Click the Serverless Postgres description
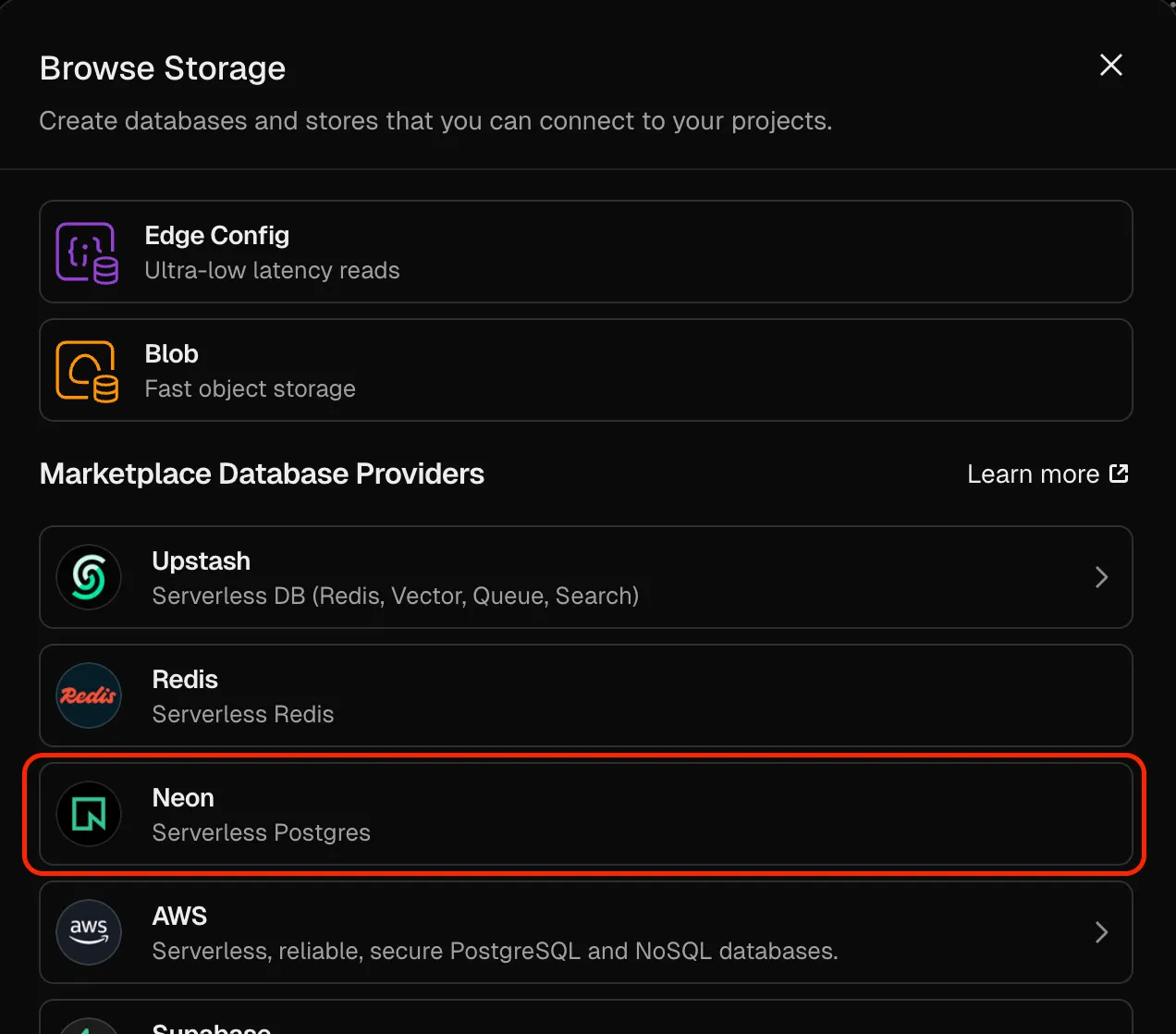Image resolution: width=1176 pixels, height=1034 pixels. 262,833
